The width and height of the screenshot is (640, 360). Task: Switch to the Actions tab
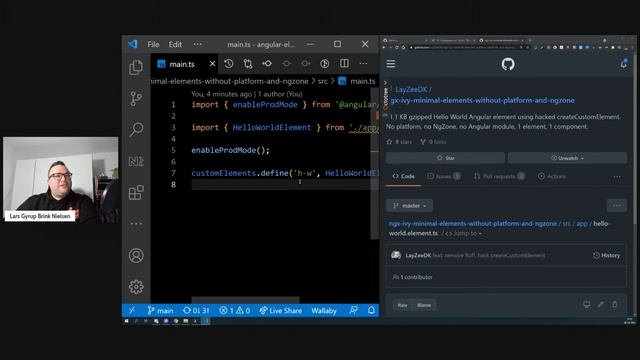(x=552, y=176)
